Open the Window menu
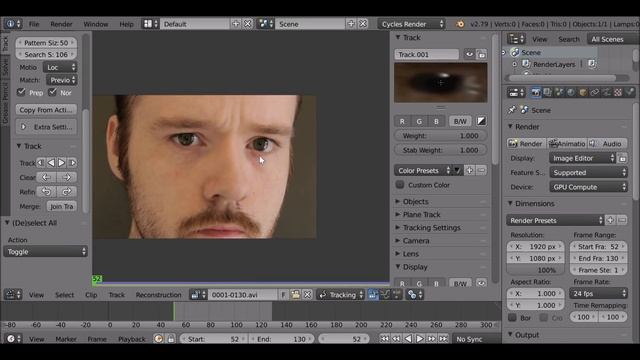Image resolution: width=640 pixels, height=360 pixels. [96, 24]
